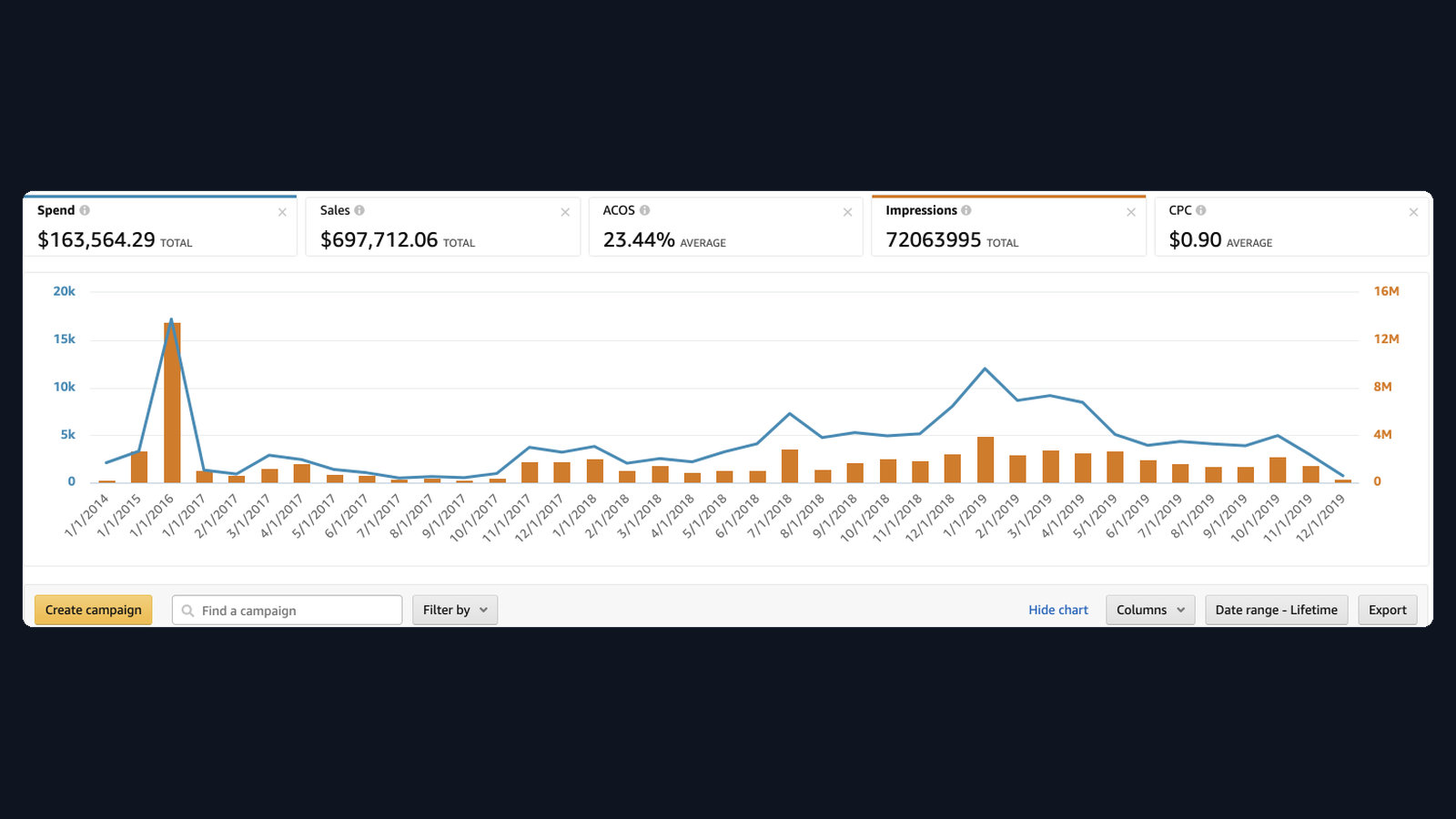Screen dimensions: 1456x819
Task: Click the info icon beside Impressions
Action: [966, 210]
